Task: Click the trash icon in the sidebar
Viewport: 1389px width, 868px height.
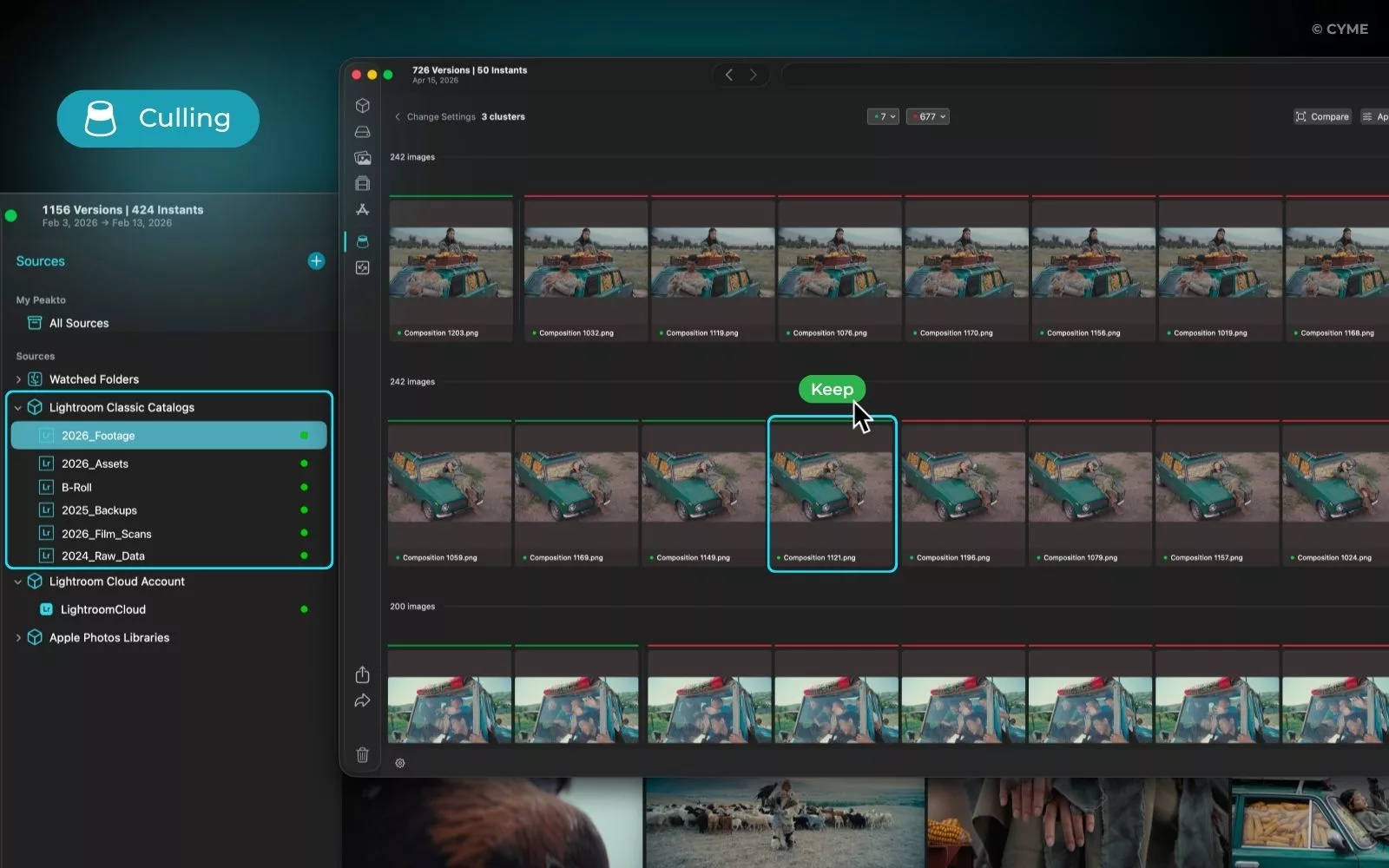Action: [363, 755]
